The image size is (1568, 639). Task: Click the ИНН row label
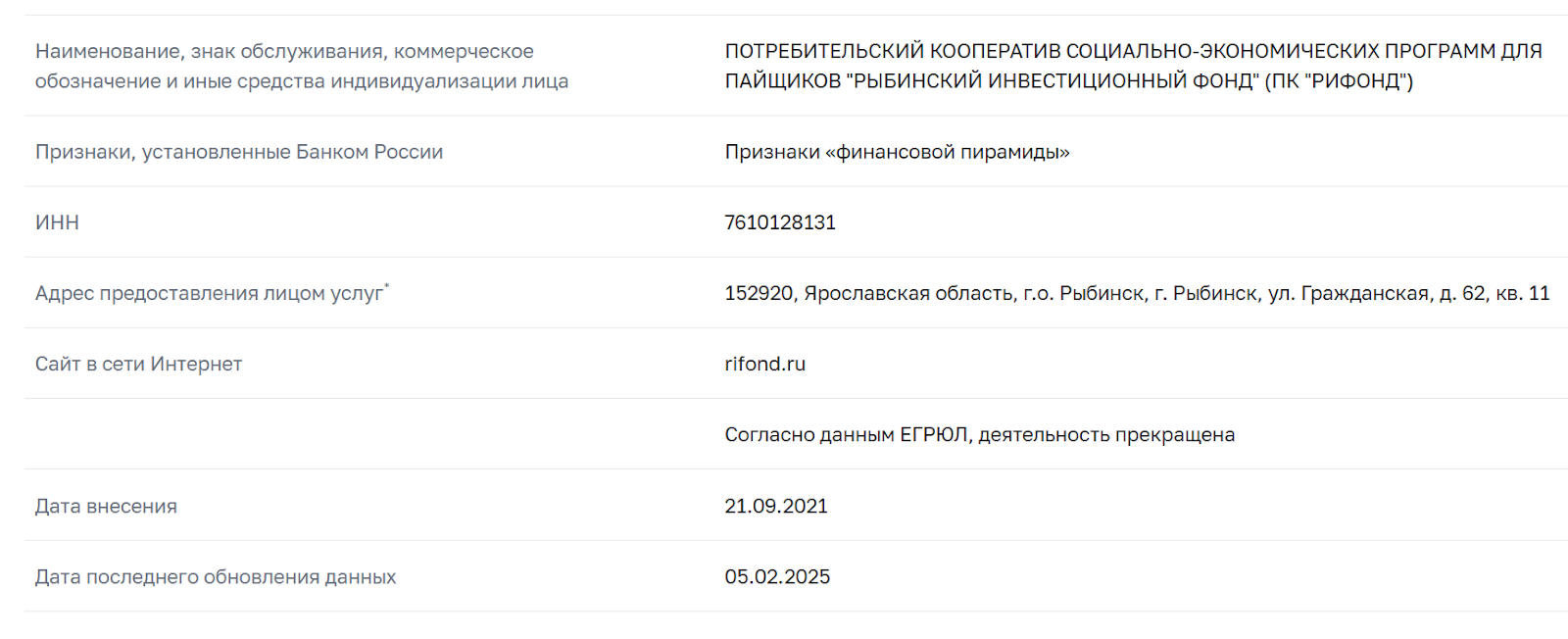57,222
